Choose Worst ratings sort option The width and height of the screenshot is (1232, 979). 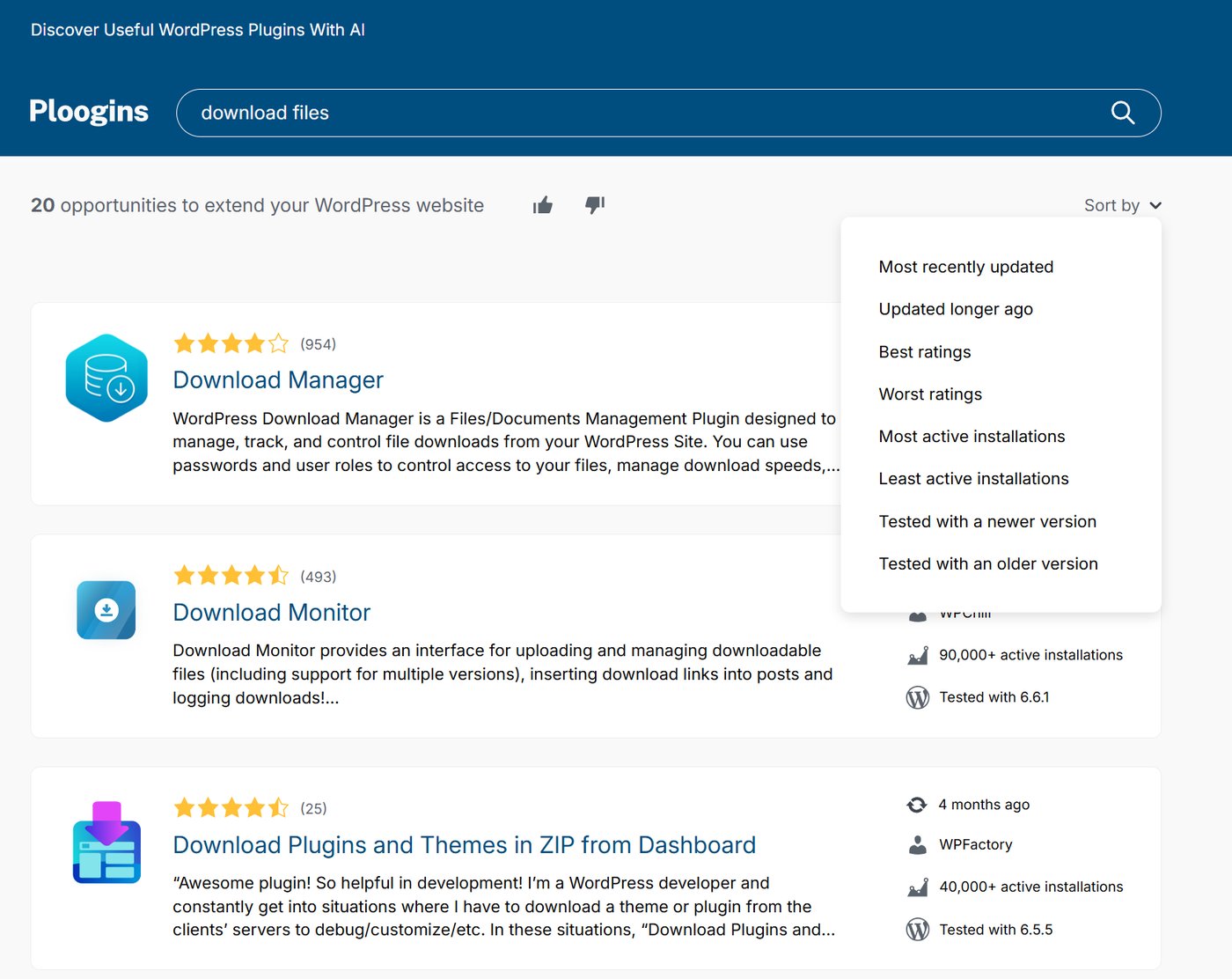(x=930, y=394)
